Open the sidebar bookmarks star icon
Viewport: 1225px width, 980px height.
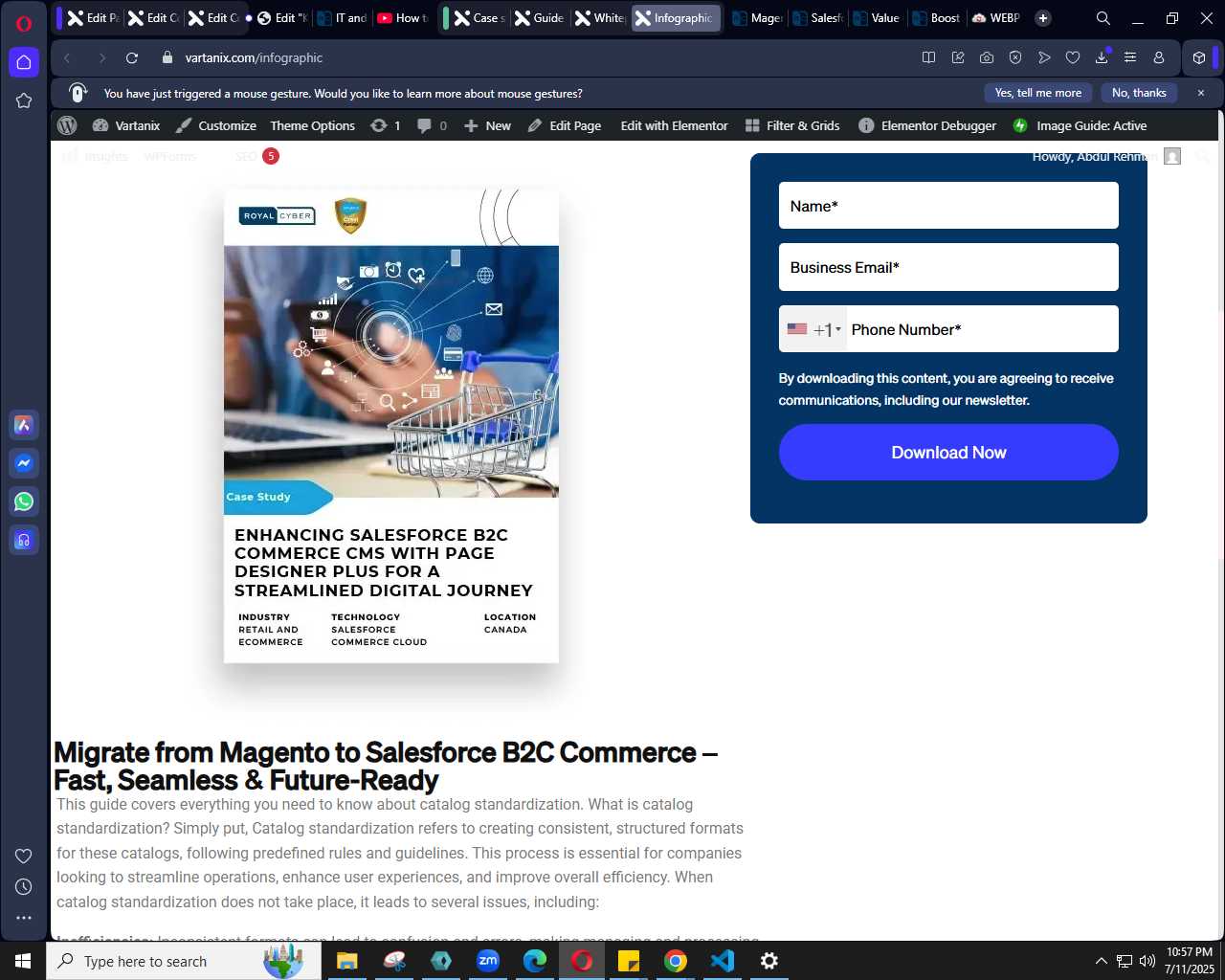tap(24, 100)
